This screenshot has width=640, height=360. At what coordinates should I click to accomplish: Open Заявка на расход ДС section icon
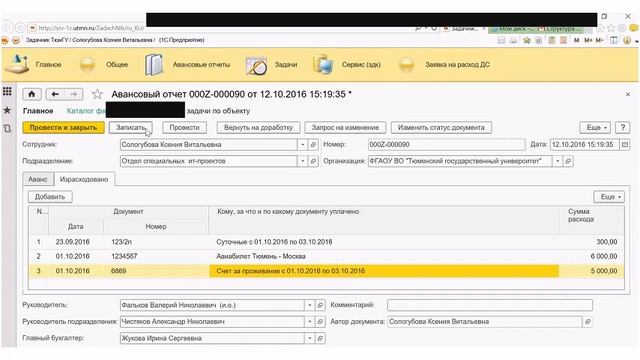406,64
